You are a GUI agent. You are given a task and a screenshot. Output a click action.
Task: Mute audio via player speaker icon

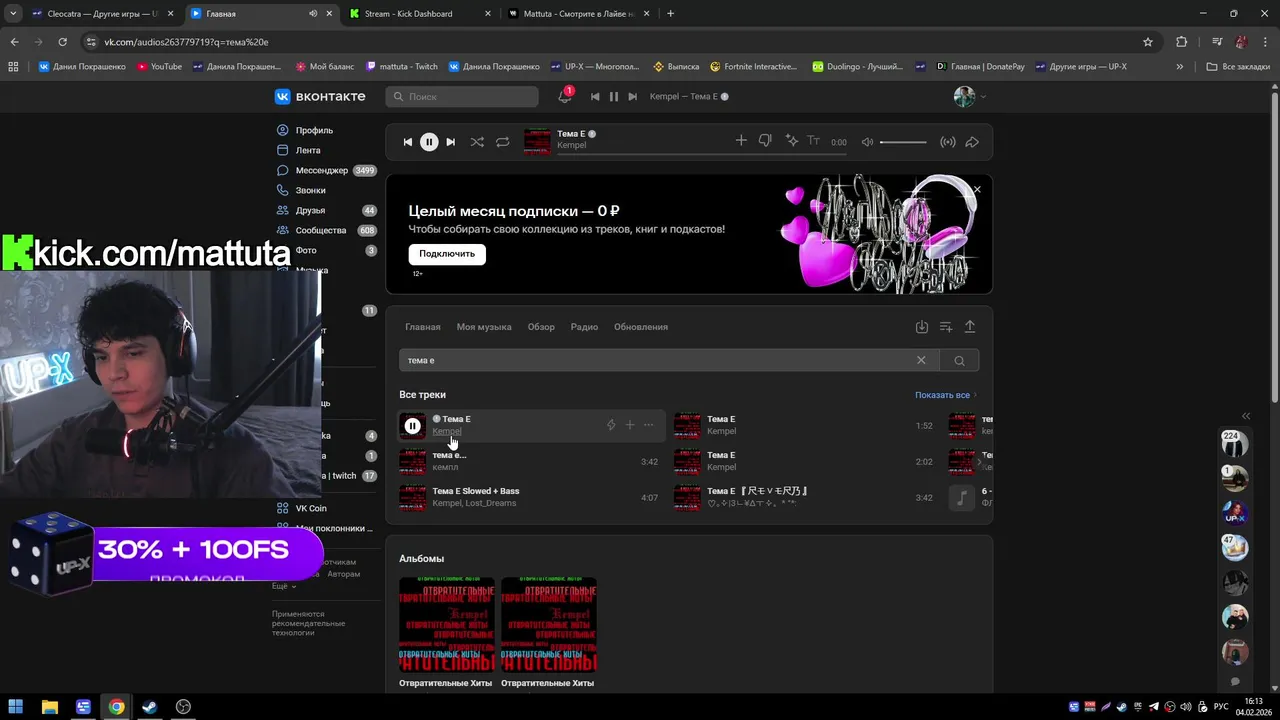867,142
